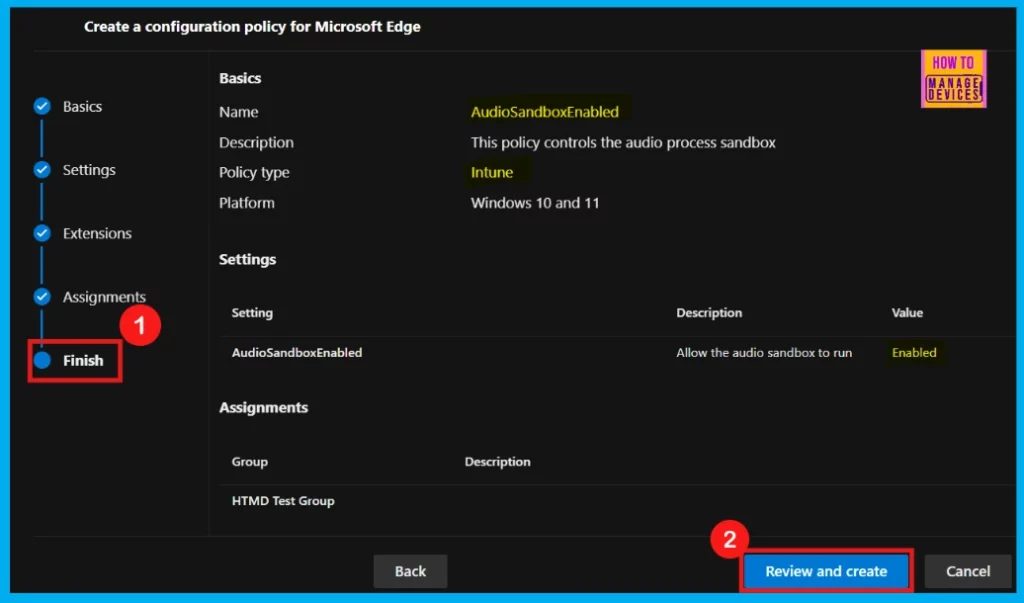Viewport: 1024px width, 603px height.
Task: Open the Settings wizard step
Action: (x=89, y=170)
